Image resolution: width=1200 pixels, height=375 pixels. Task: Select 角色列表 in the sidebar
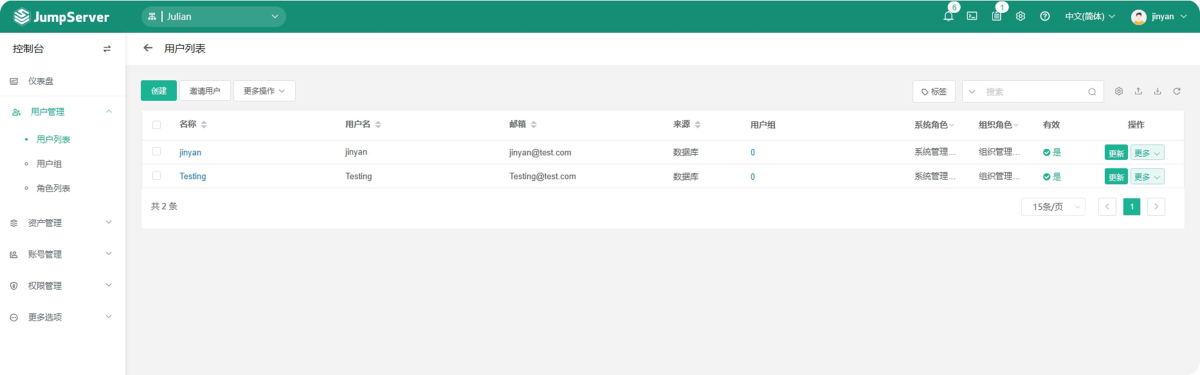[x=53, y=188]
